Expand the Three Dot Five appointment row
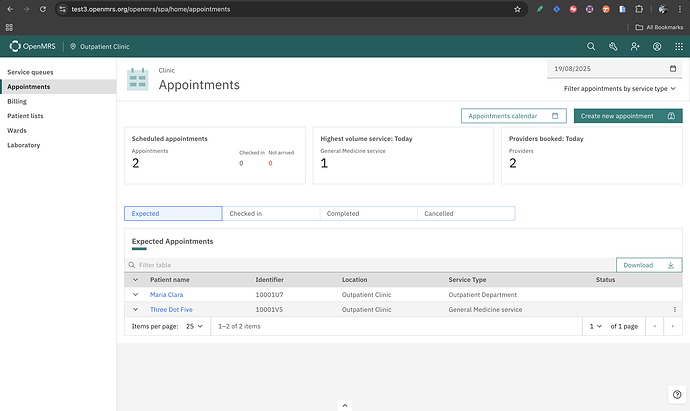The width and height of the screenshot is (690, 411). pos(135,310)
